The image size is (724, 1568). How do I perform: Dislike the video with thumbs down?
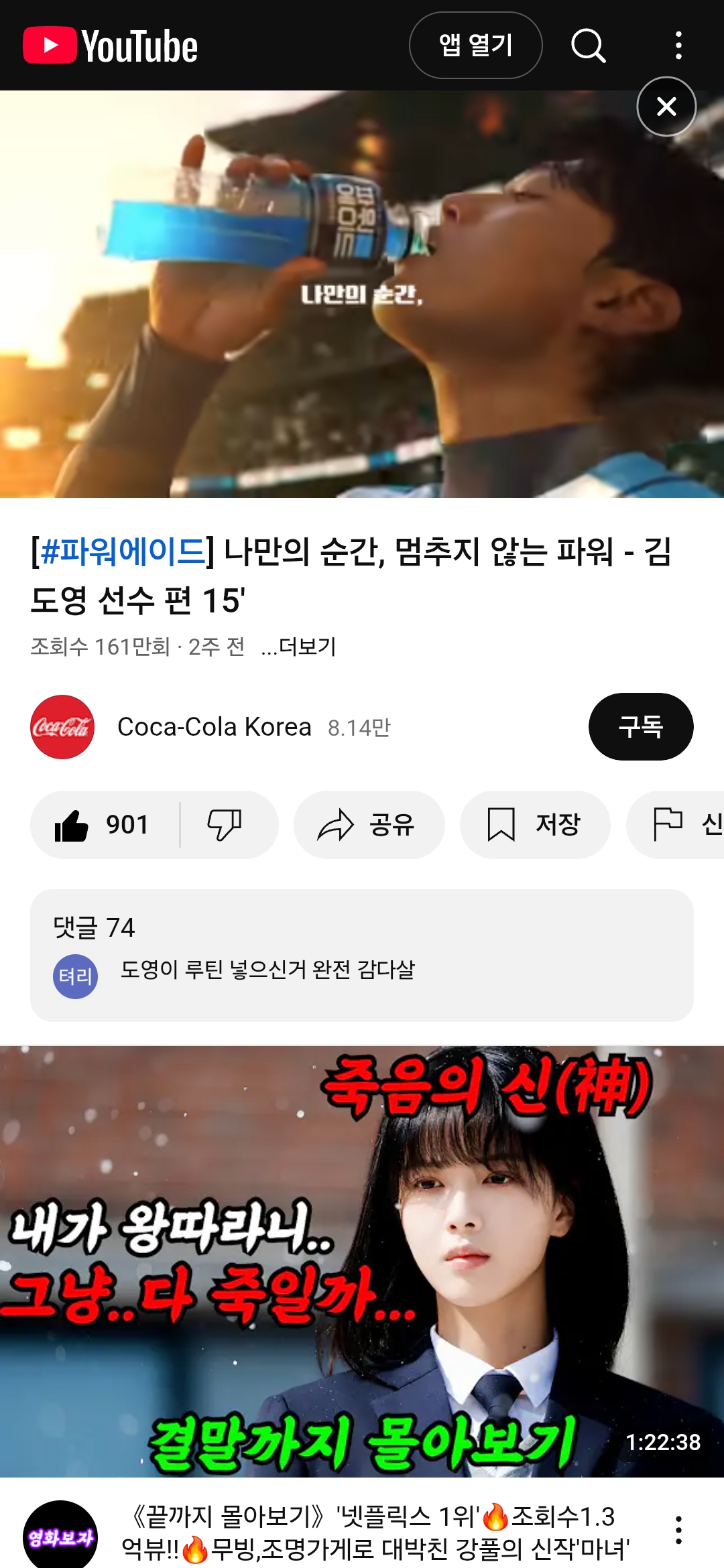(x=225, y=825)
